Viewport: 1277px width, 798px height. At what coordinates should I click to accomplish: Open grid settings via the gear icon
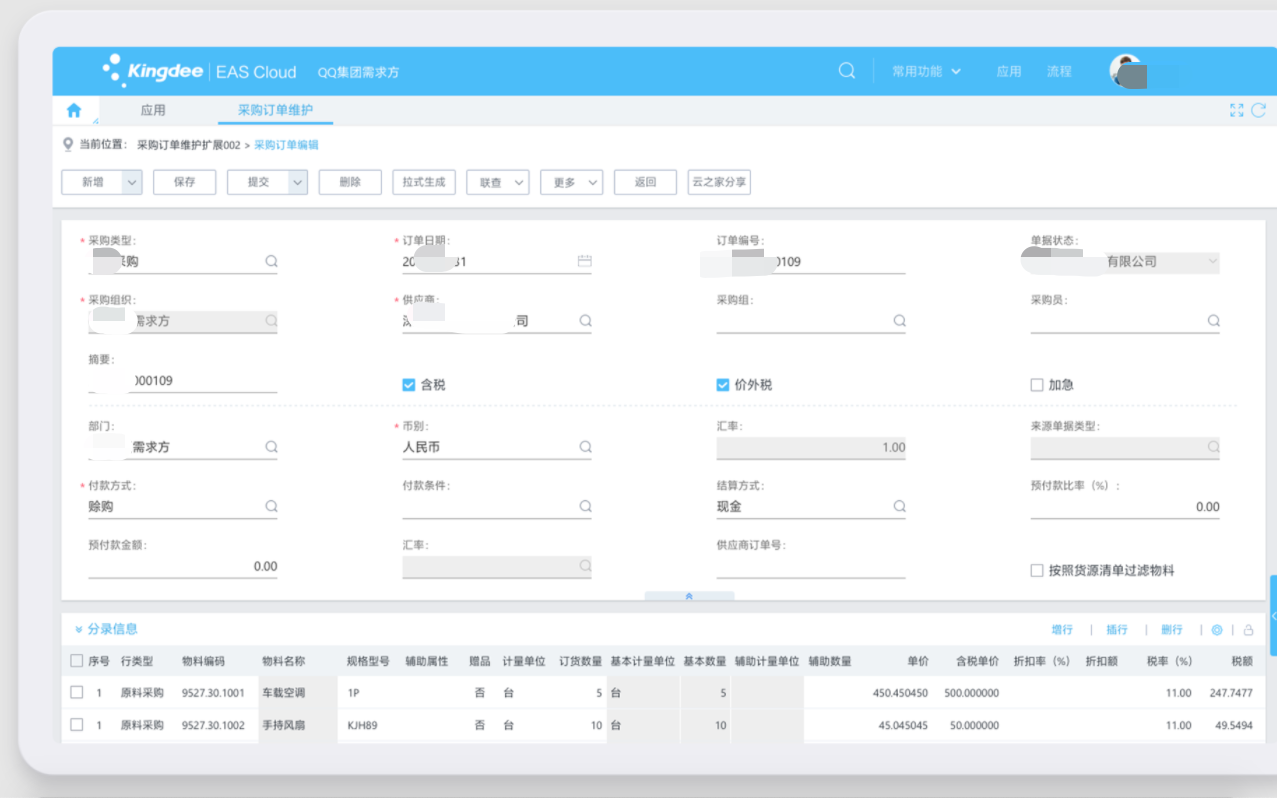1217,629
